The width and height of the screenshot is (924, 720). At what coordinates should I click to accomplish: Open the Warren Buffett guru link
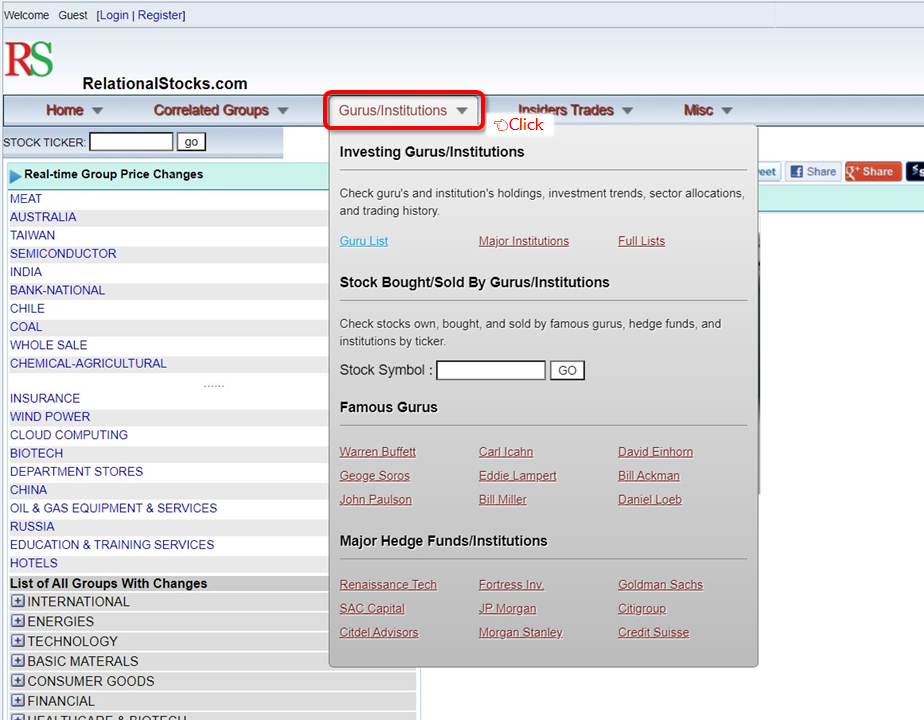378,452
